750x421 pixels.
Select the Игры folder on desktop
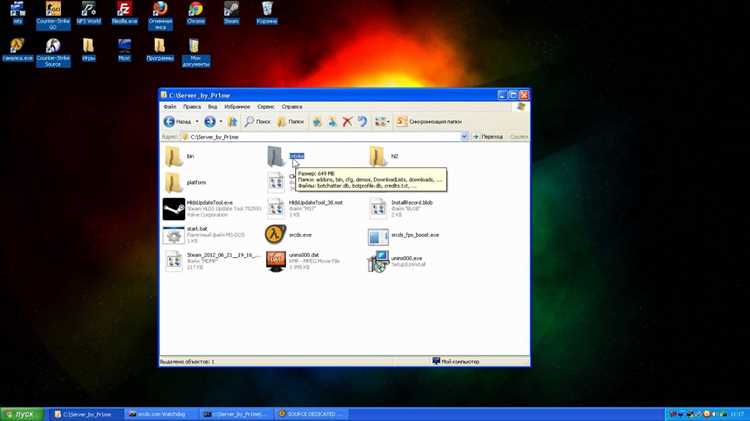click(x=88, y=49)
